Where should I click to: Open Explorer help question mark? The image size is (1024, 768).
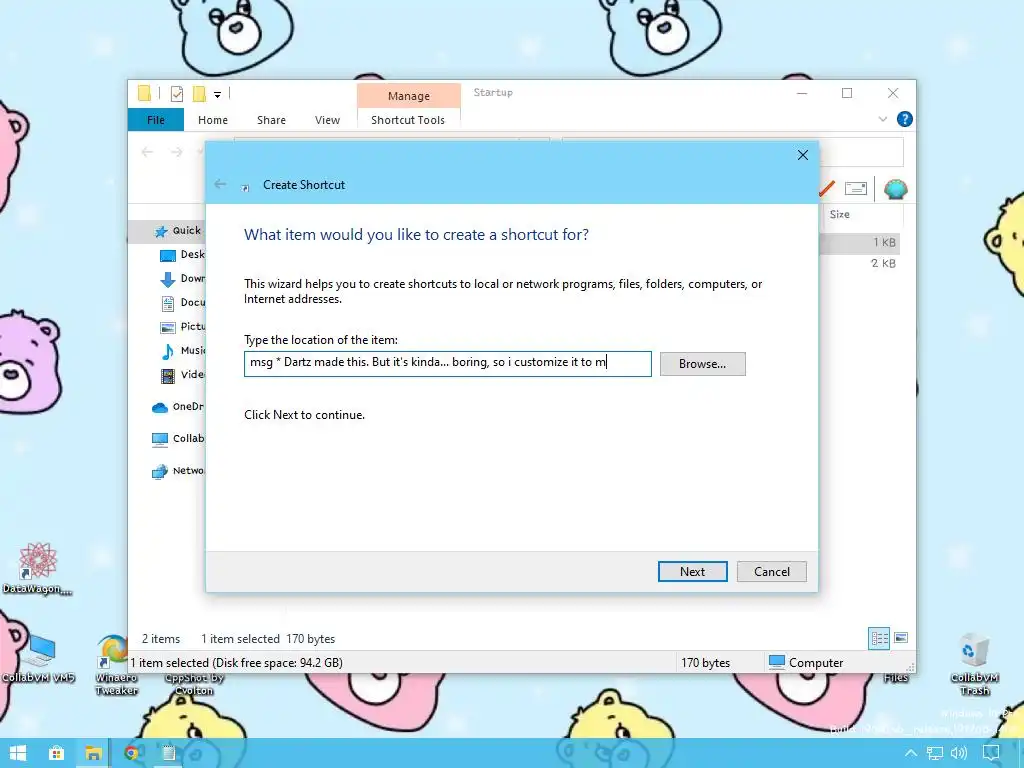[904, 119]
